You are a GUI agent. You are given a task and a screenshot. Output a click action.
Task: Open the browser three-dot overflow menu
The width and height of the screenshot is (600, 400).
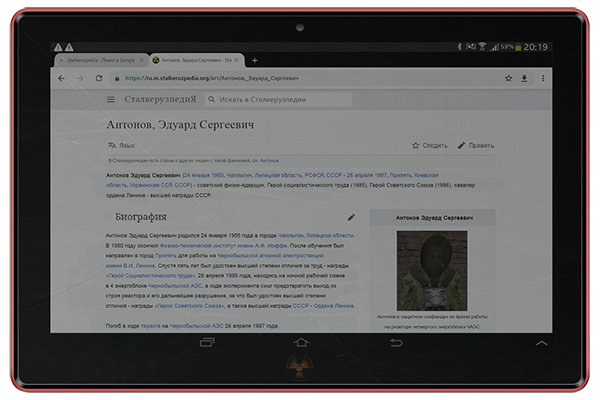click(x=541, y=78)
